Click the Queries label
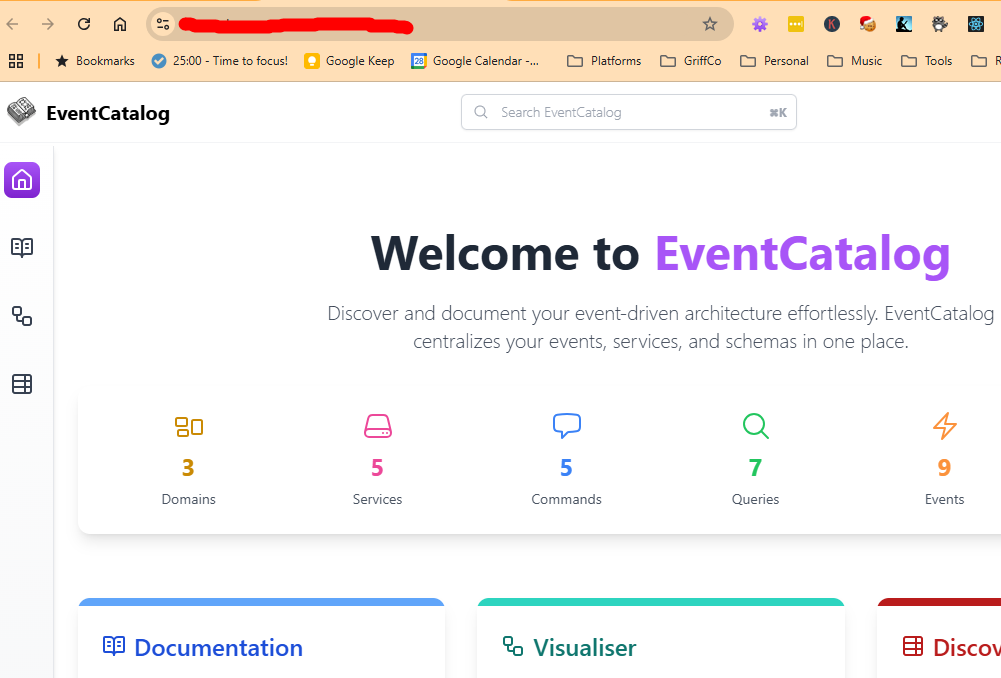 tap(755, 499)
